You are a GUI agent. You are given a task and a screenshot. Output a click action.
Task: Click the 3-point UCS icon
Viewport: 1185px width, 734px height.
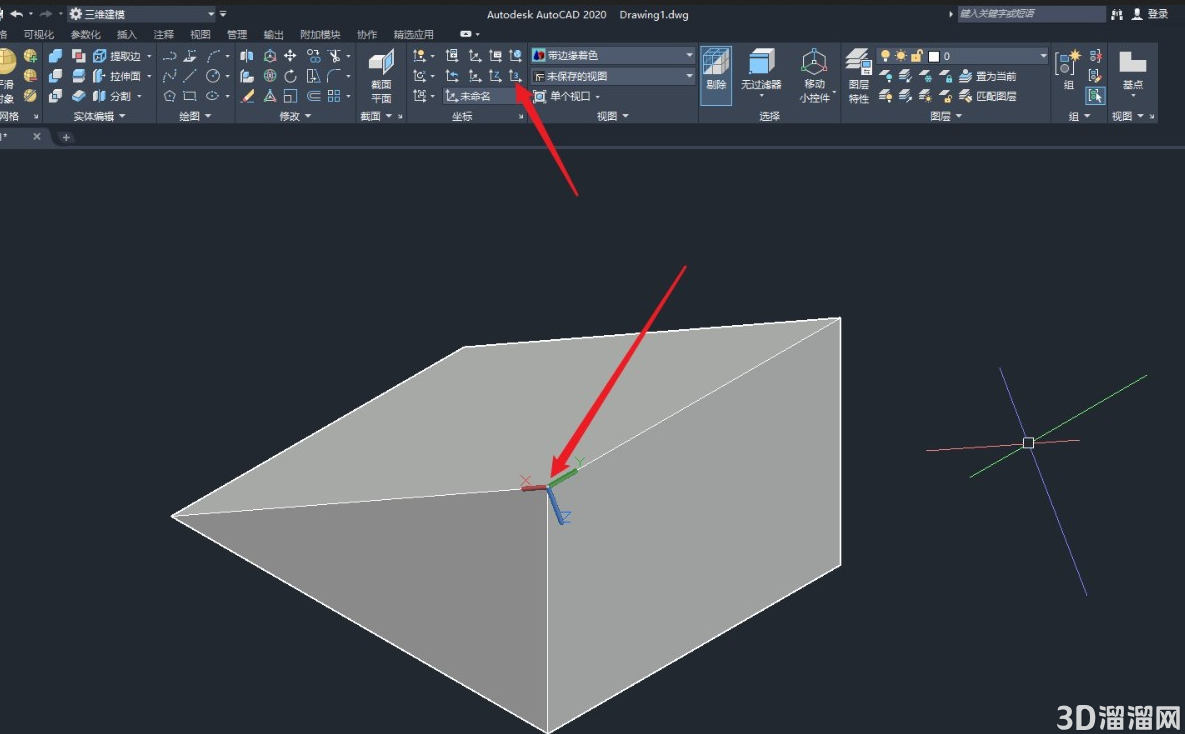coord(515,76)
